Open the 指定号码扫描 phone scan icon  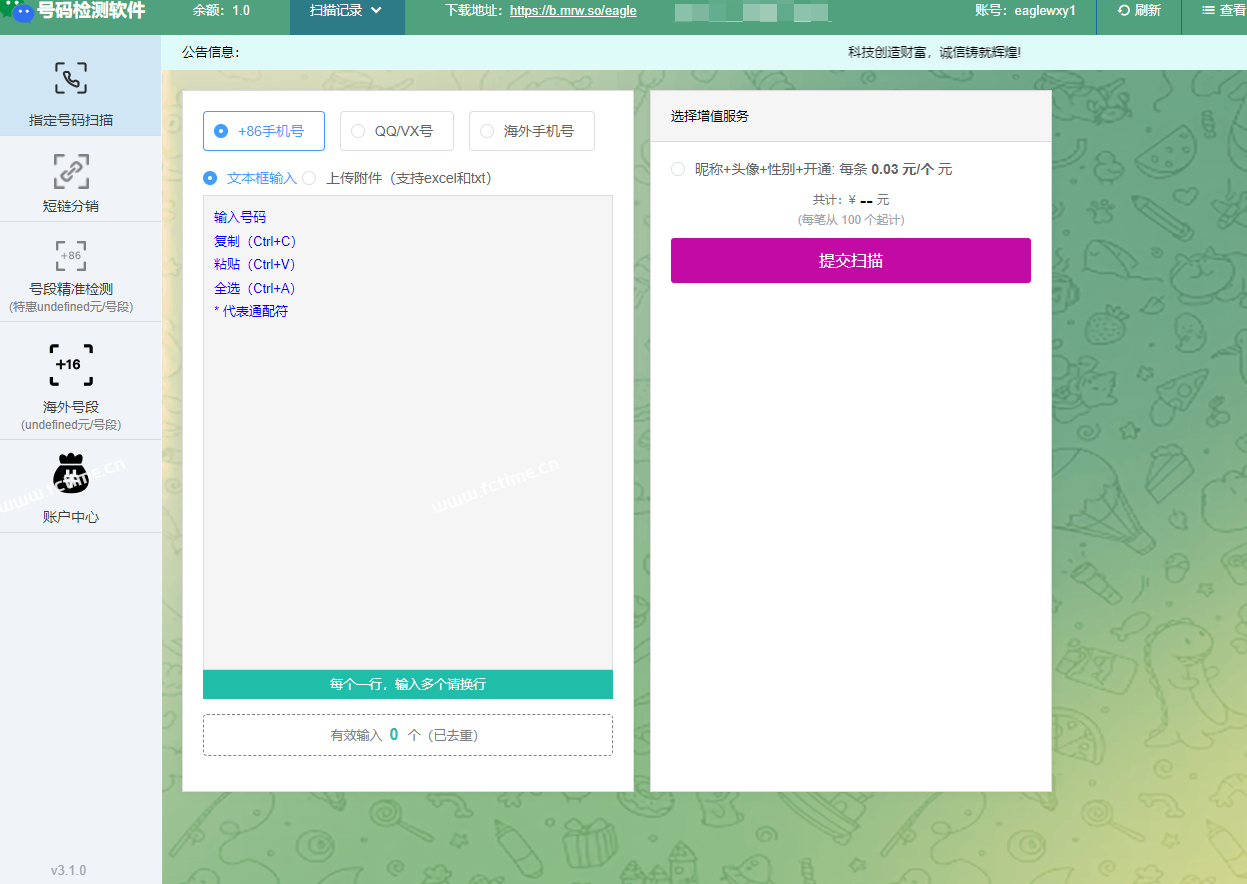[x=71, y=79]
